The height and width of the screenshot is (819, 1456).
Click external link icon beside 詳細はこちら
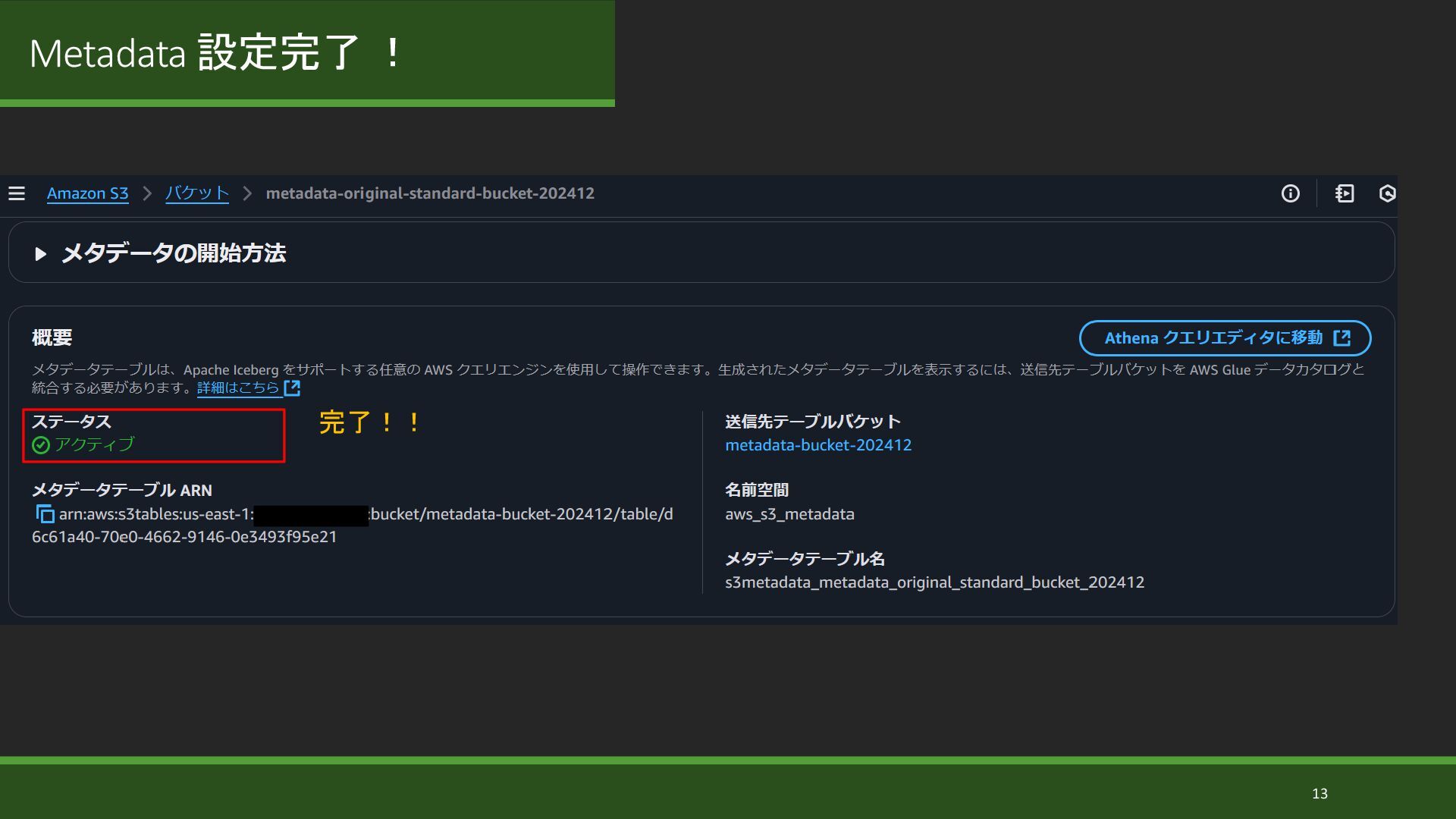292,388
